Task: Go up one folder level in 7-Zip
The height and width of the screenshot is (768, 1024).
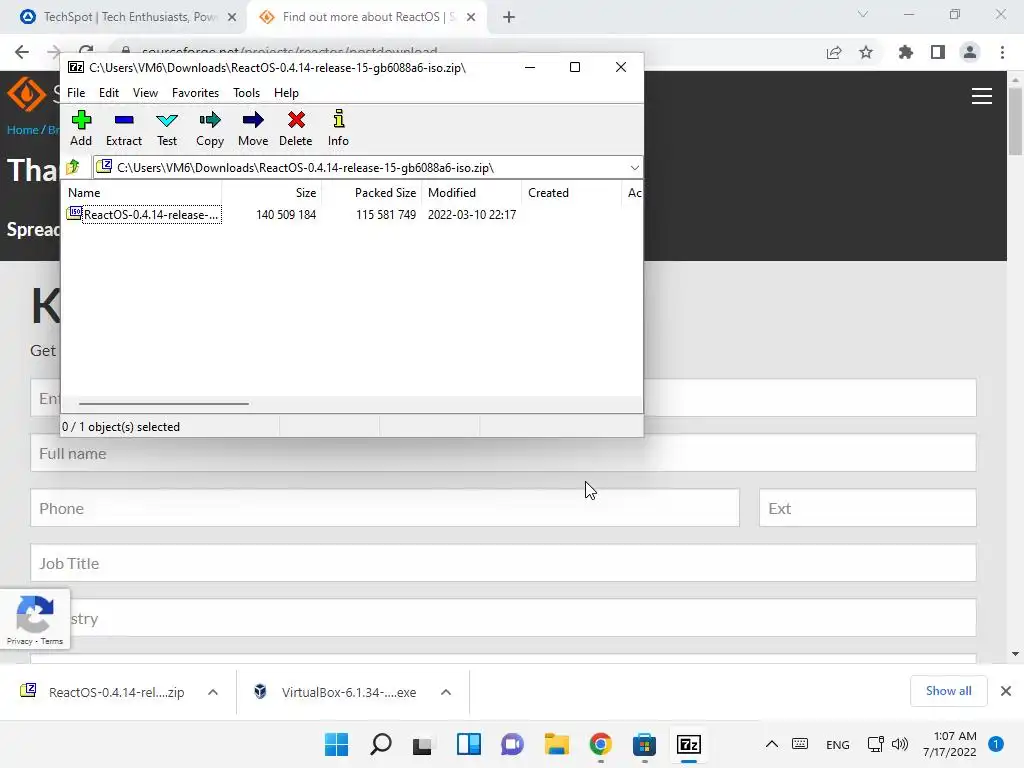Action: pyautogui.click(x=73, y=167)
